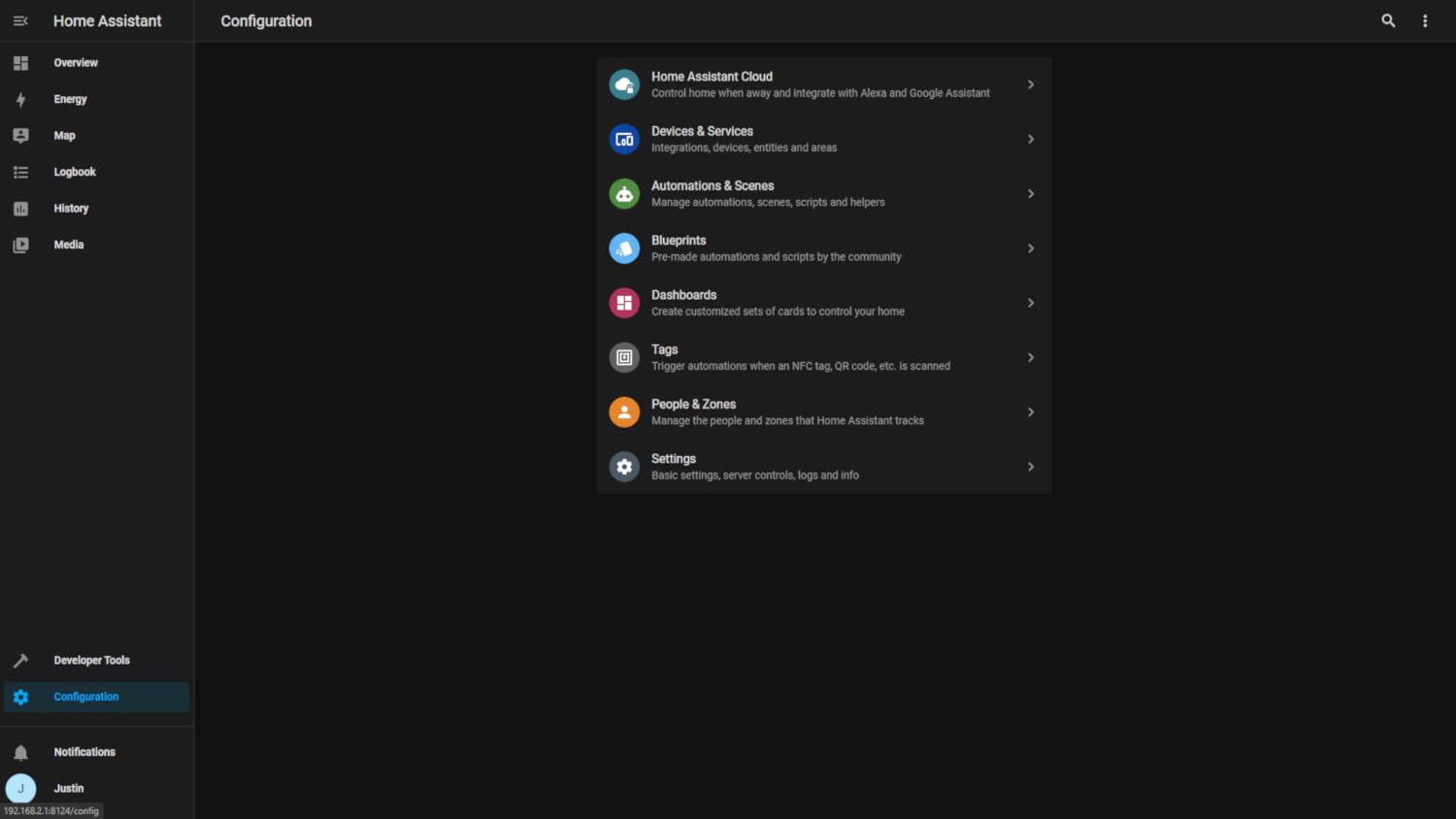The image size is (1456, 819).
Task: Click the Tags NFC icon
Action: (x=624, y=357)
